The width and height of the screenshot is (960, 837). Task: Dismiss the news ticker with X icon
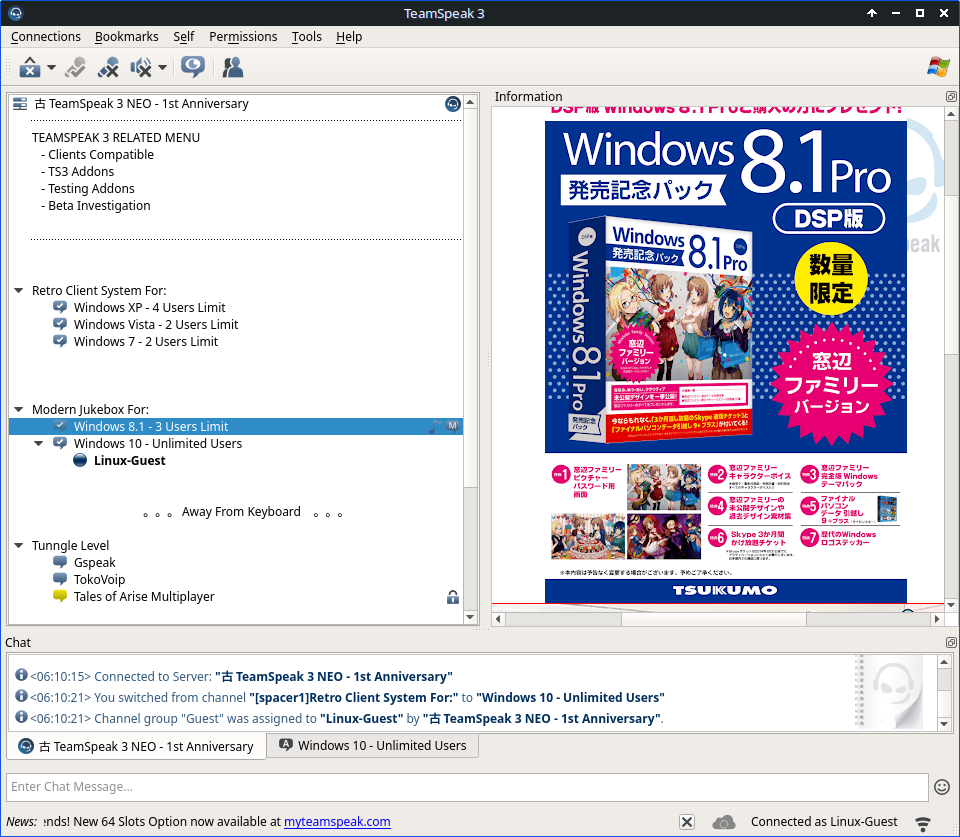[687, 822]
